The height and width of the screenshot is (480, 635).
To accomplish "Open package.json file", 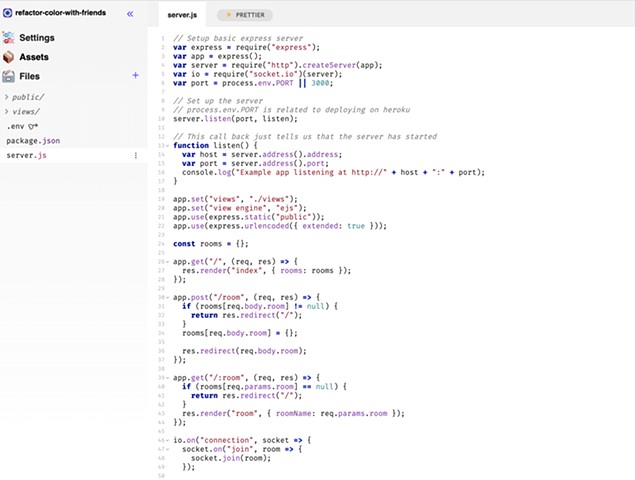I will (x=33, y=141).
